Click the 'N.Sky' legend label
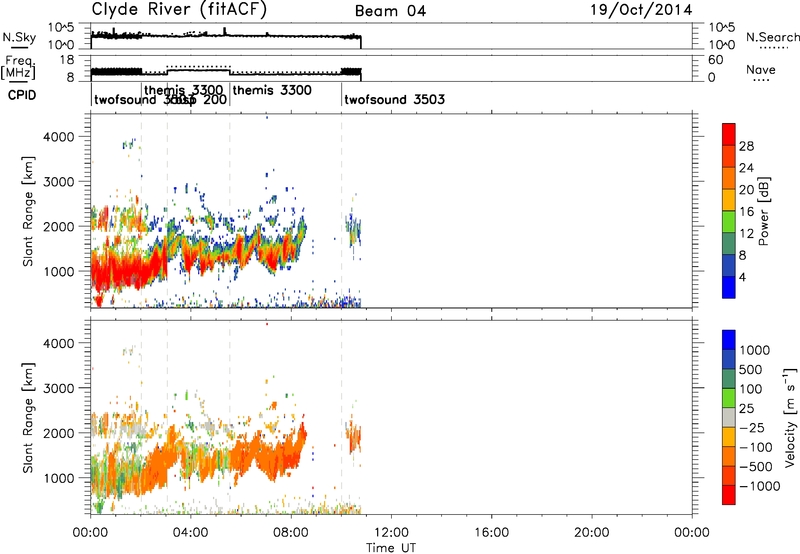The image size is (800, 554). click(19, 37)
